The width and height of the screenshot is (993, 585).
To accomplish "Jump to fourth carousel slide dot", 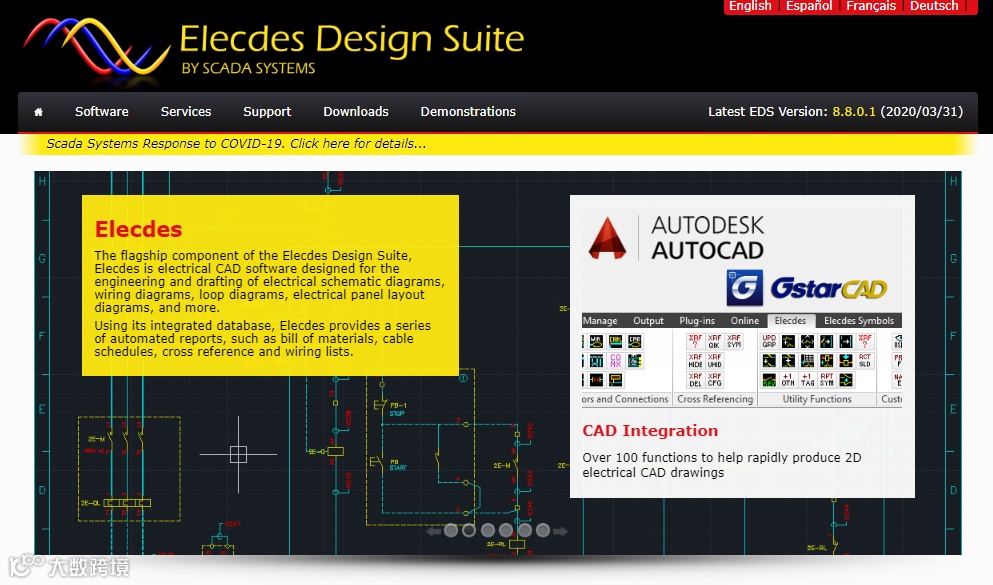I will (x=506, y=531).
